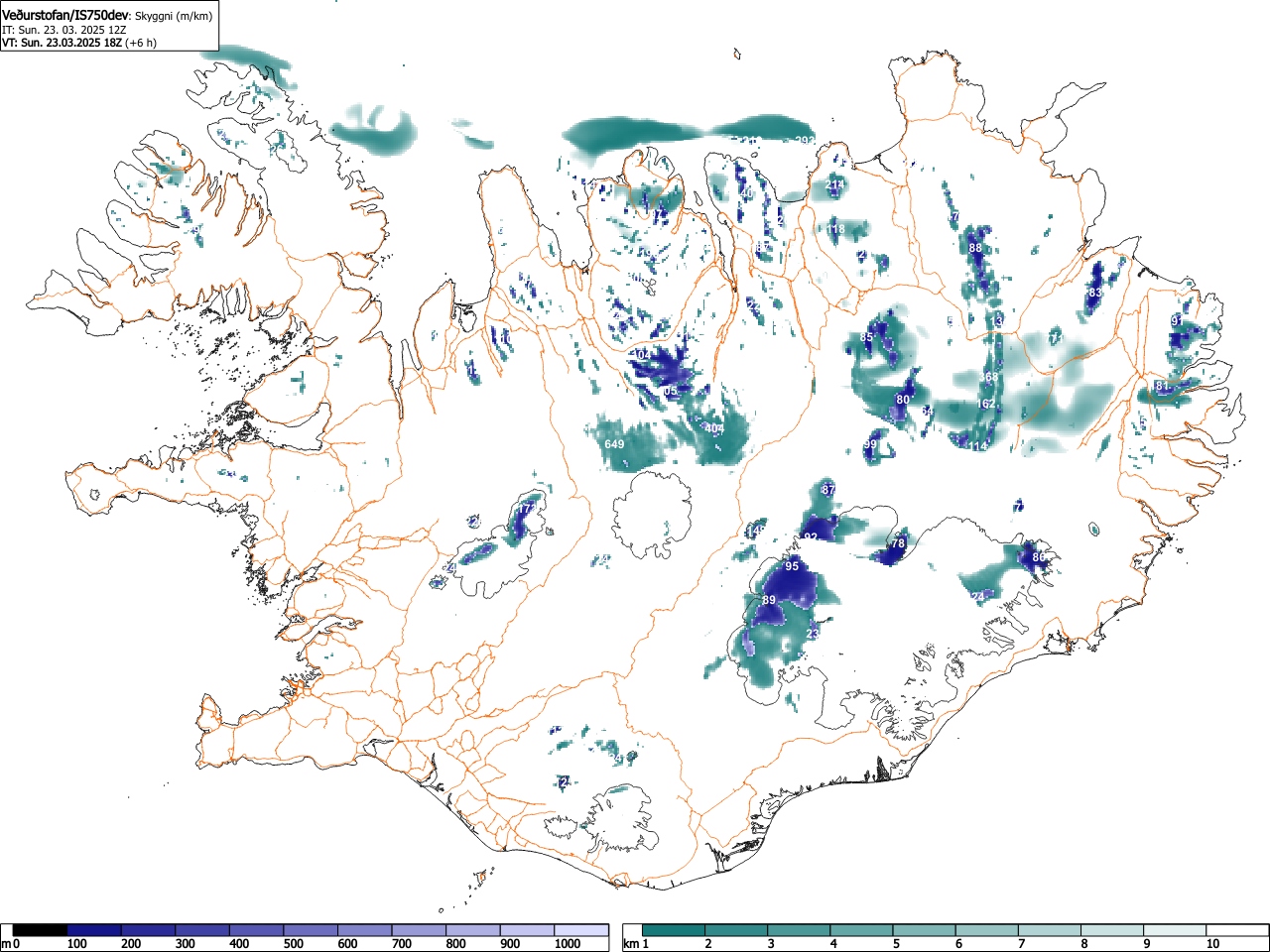
Task: Click the '10' label on kilometer legend
Action: (x=1212, y=944)
